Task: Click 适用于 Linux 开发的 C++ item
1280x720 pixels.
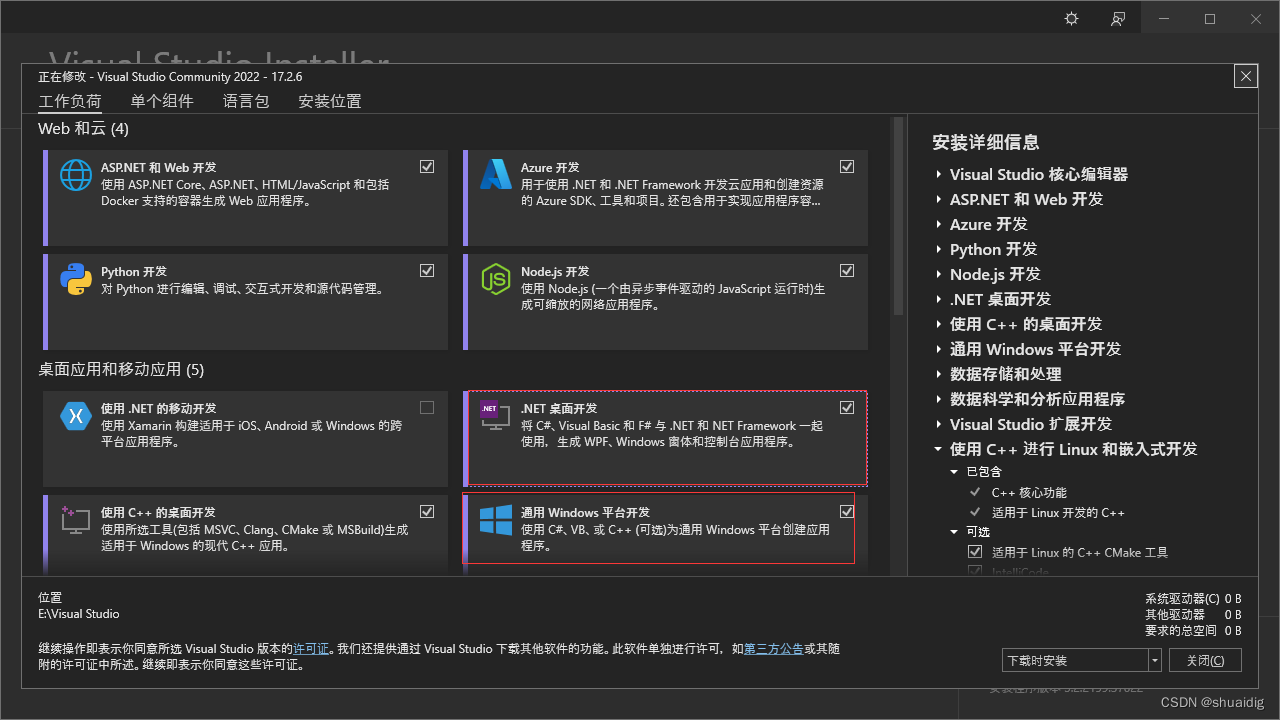Action: (x=1058, y=512)
